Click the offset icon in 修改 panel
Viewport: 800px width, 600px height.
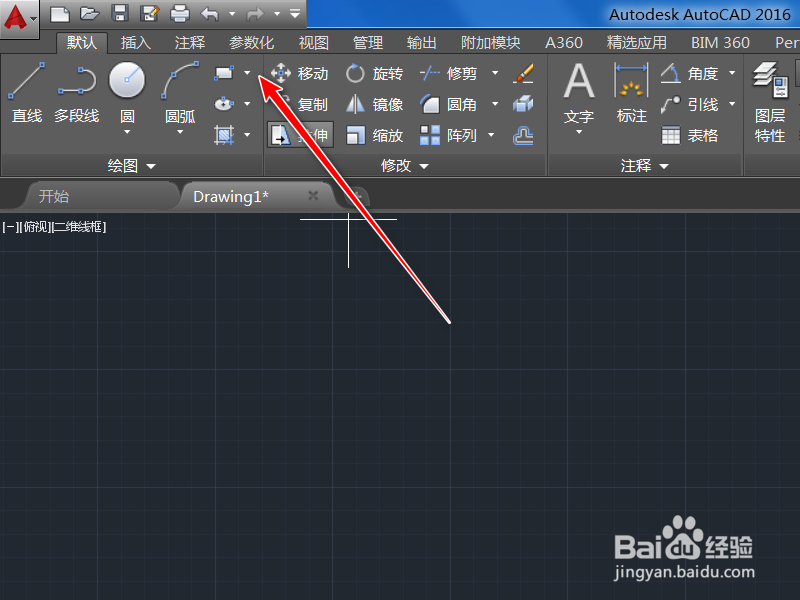coord(523,135)
